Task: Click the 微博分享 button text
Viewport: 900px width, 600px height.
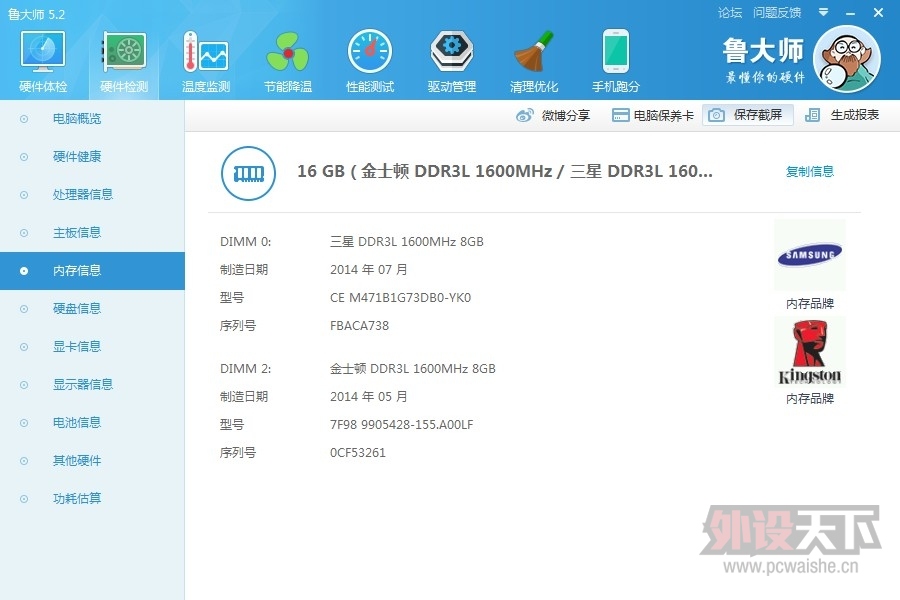Action: [x=566, y=115]
